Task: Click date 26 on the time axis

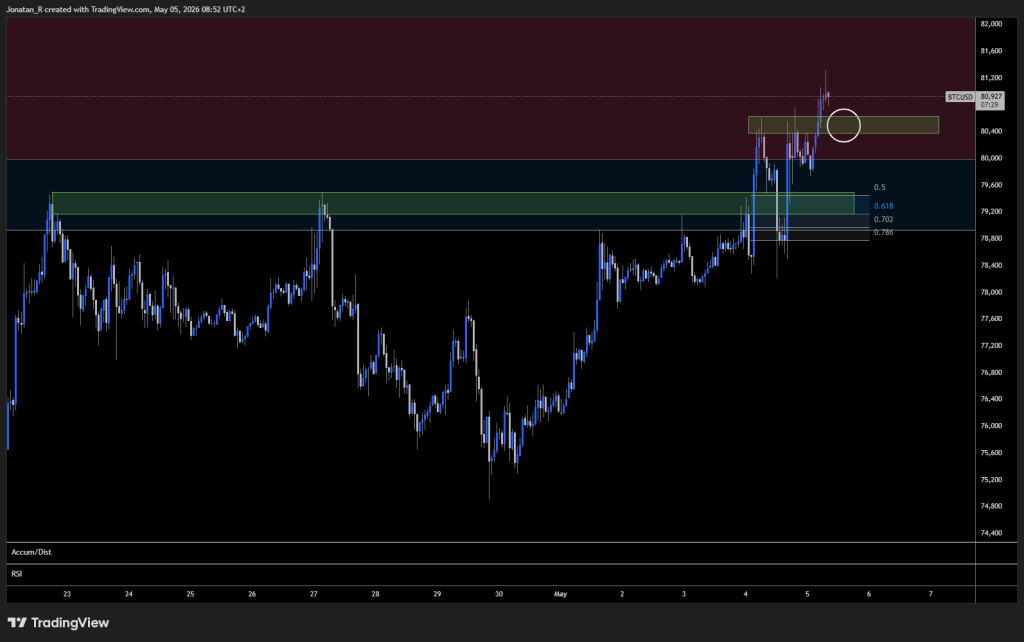Action: pyautogui.click(x=252, y=594)
